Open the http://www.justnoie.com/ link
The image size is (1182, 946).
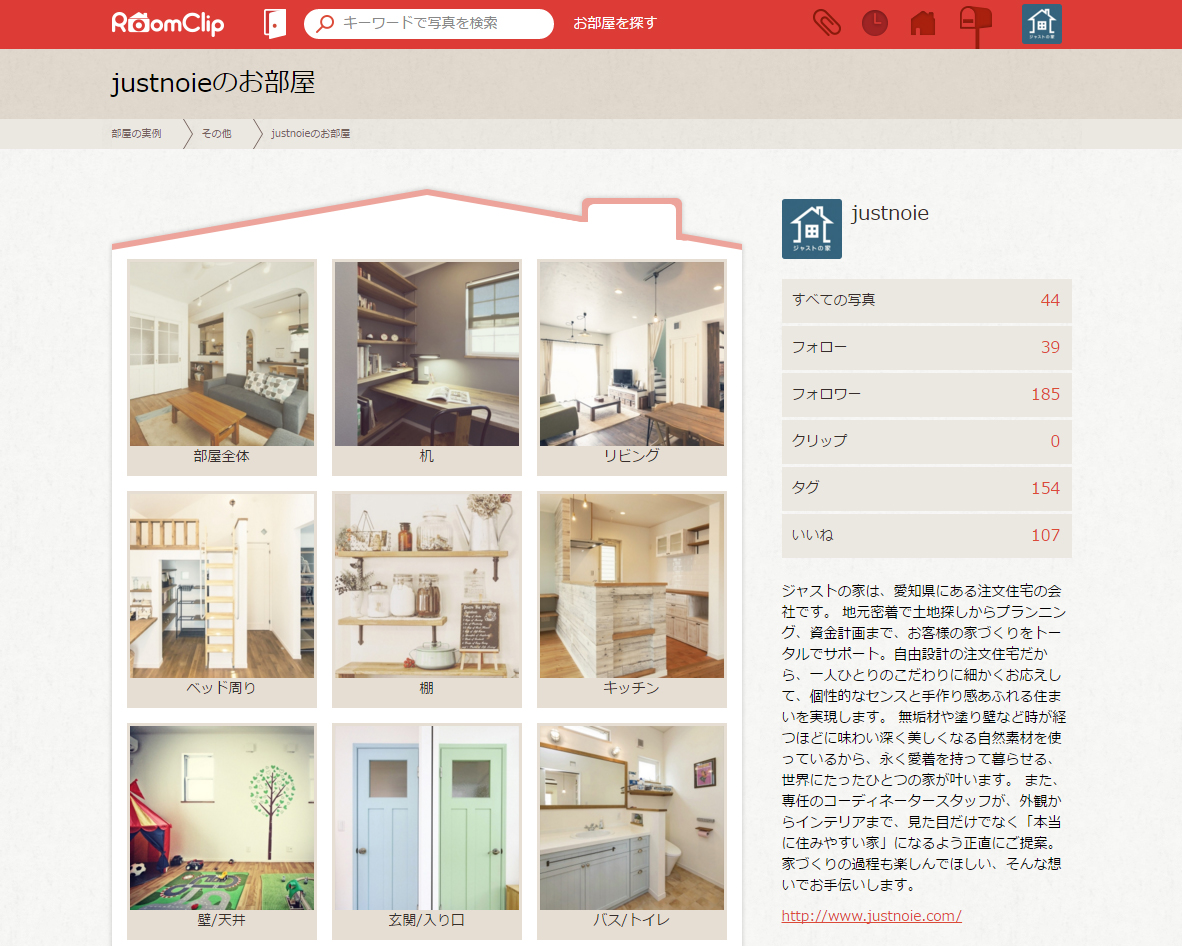pos(871,916)
